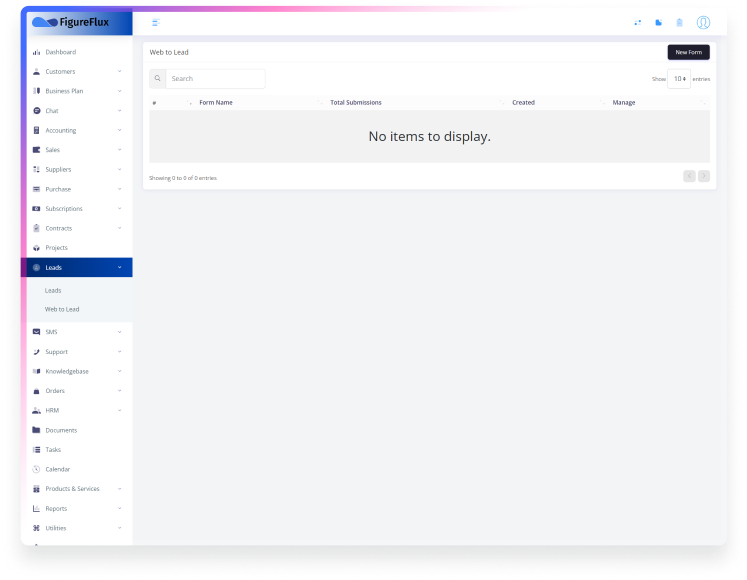Open the Show entries count dropdown
The height and width of the screenshot is (580, 747).
[x=679, y=78]
